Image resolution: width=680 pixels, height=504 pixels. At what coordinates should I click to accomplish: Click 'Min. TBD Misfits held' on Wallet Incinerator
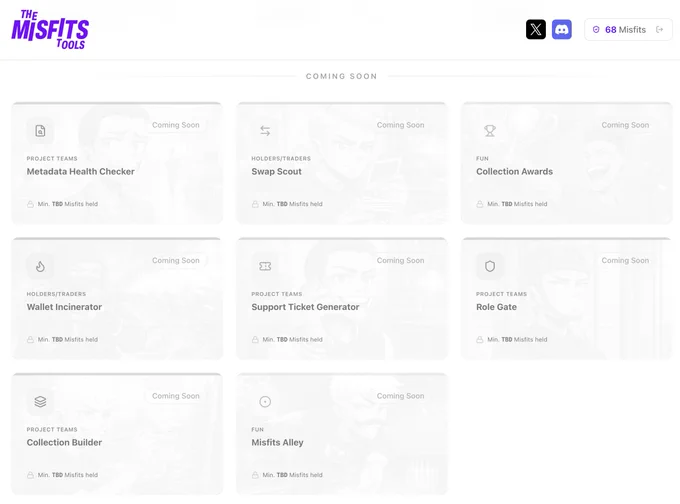pos(68,340)
